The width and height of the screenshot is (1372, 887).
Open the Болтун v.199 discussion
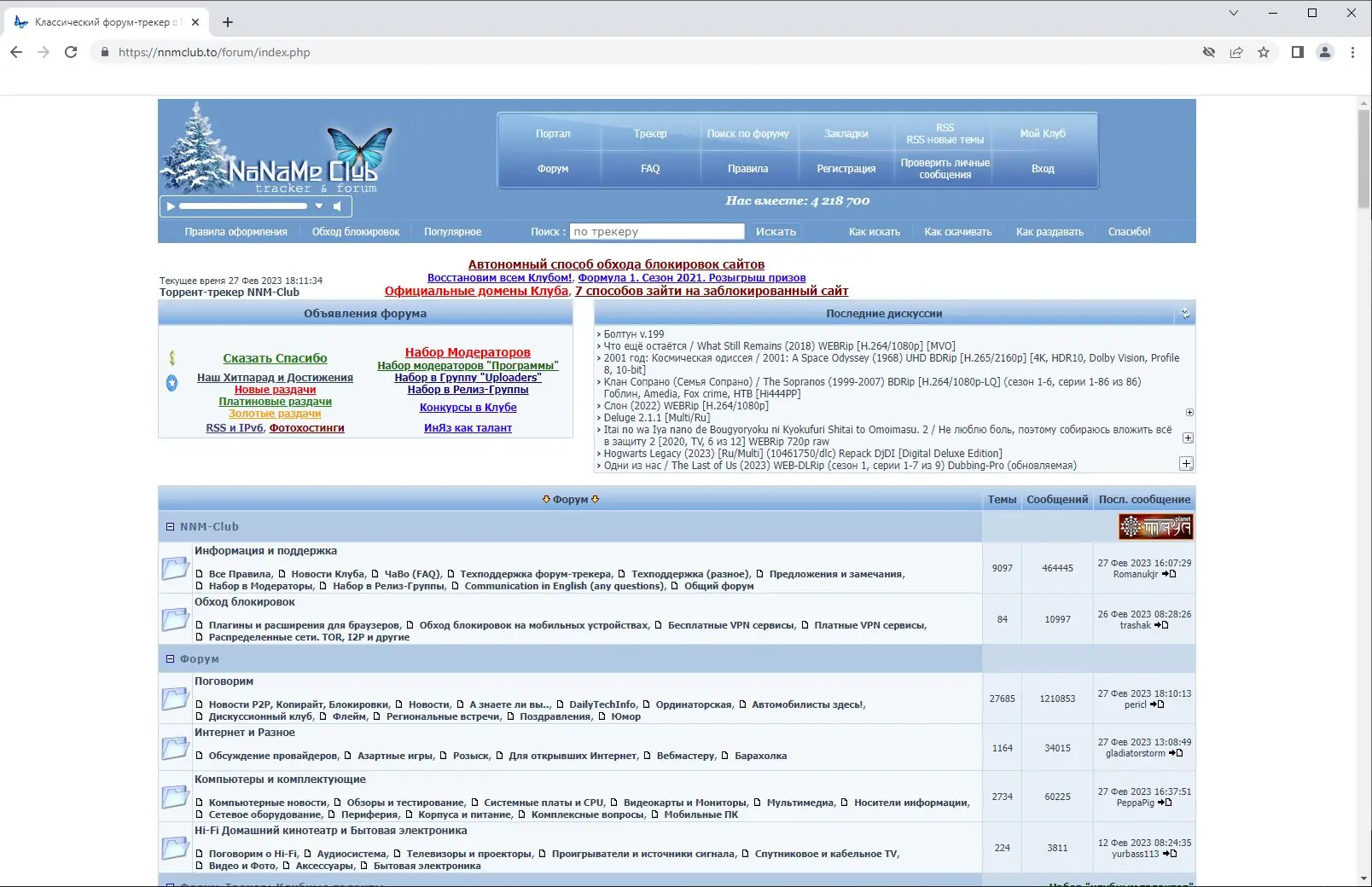tap(634, 334)
